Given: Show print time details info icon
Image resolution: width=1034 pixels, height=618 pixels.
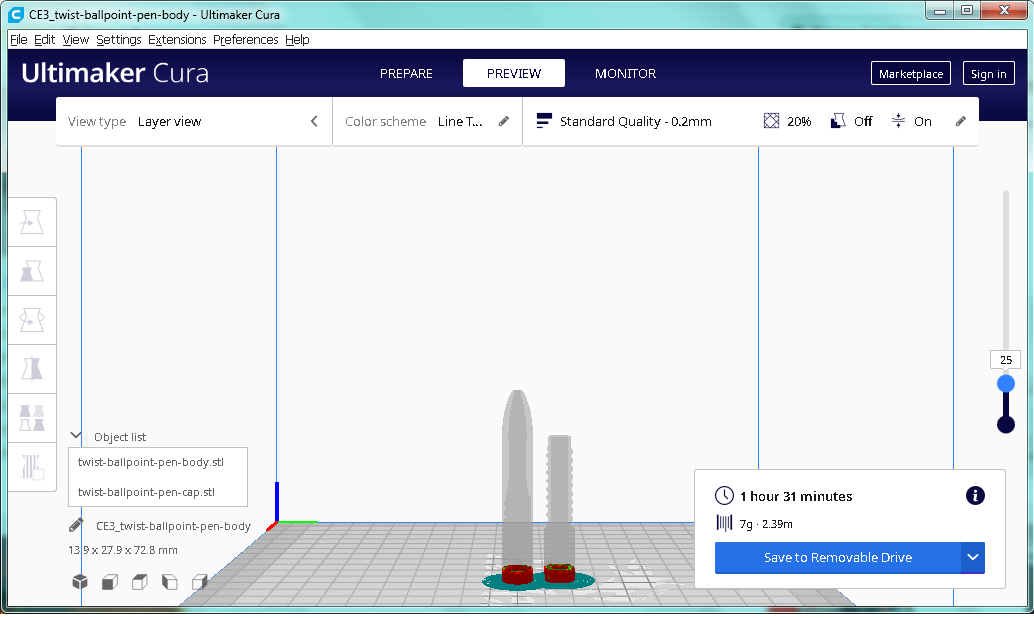Looking at the screenshot, I should 975,495.
